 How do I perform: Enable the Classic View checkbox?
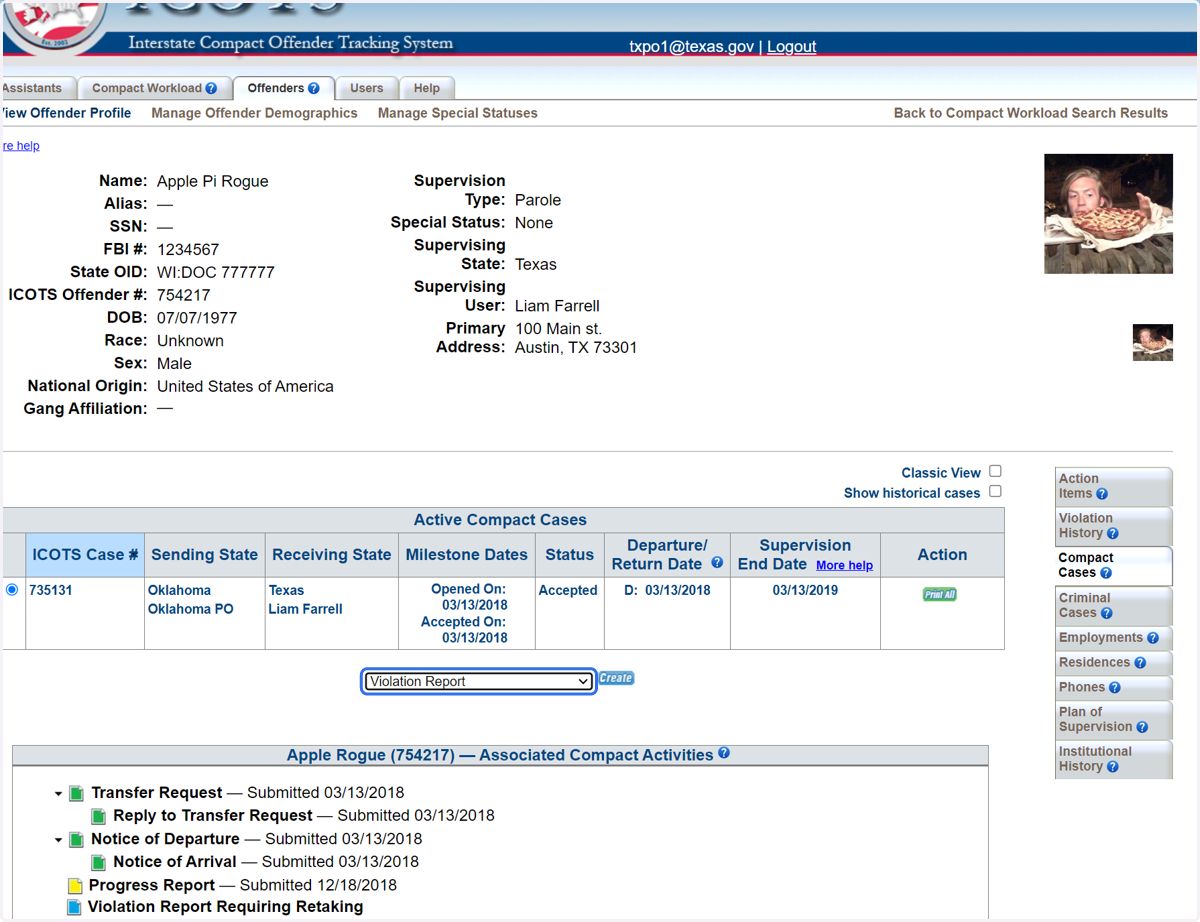[x=995, y=471]
